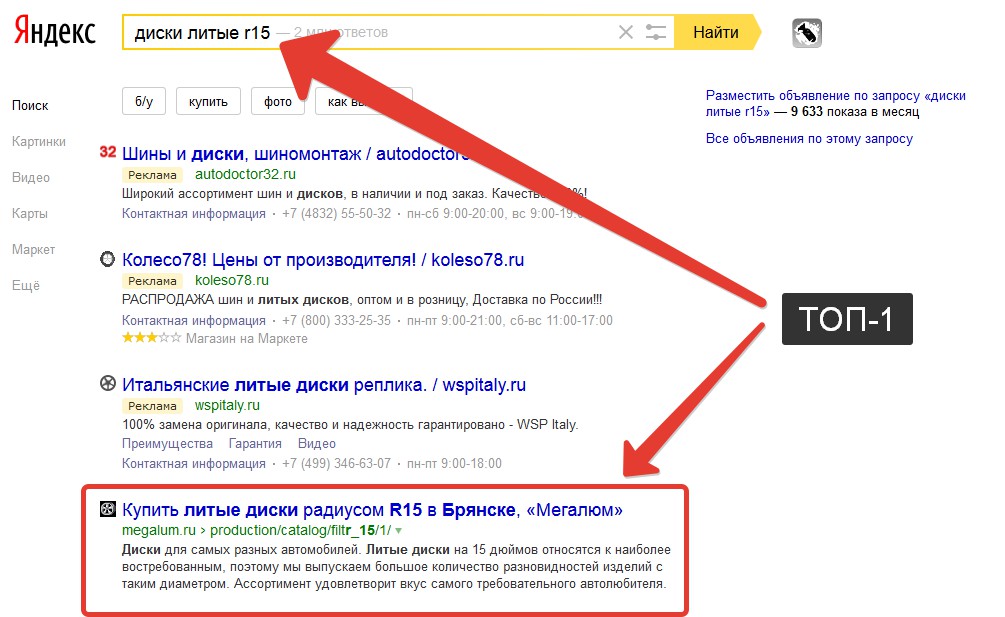1005x617 pixels.
Task: Switch to Видео search
Action: click(x=31, y=177)
